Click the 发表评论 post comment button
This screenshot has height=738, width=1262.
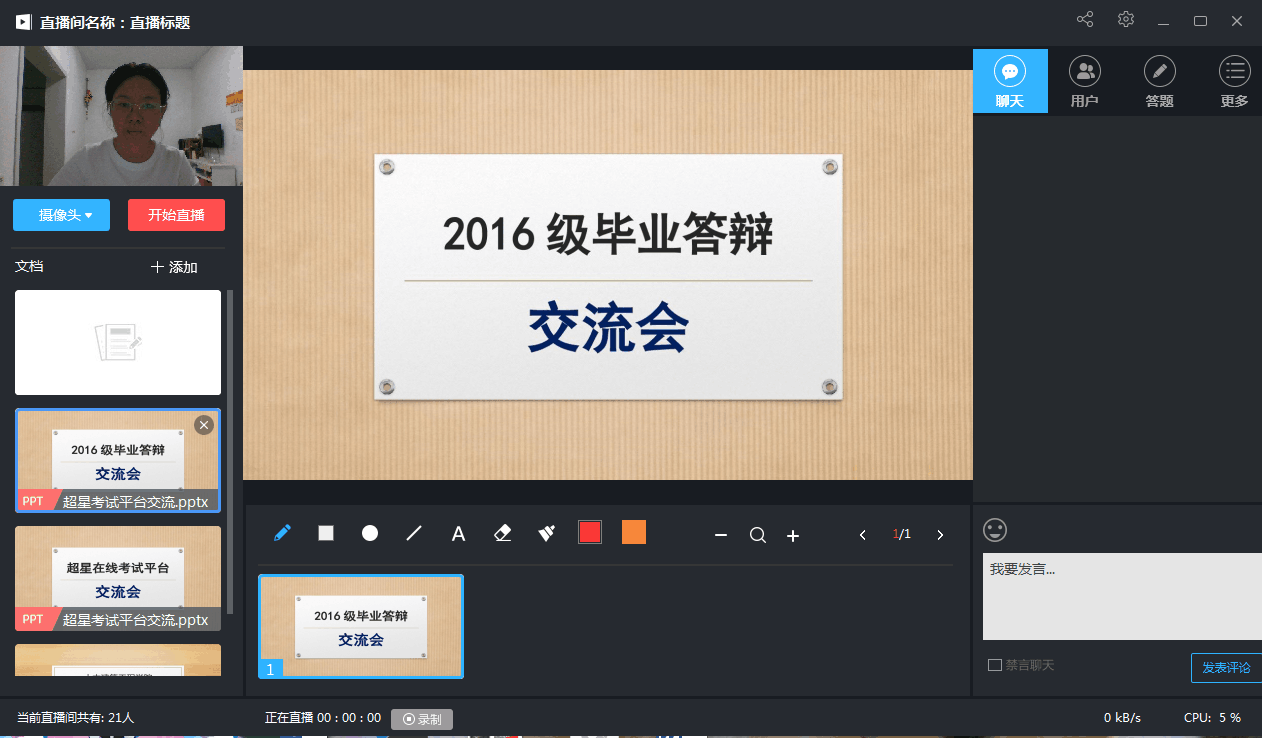(1228, 667)
